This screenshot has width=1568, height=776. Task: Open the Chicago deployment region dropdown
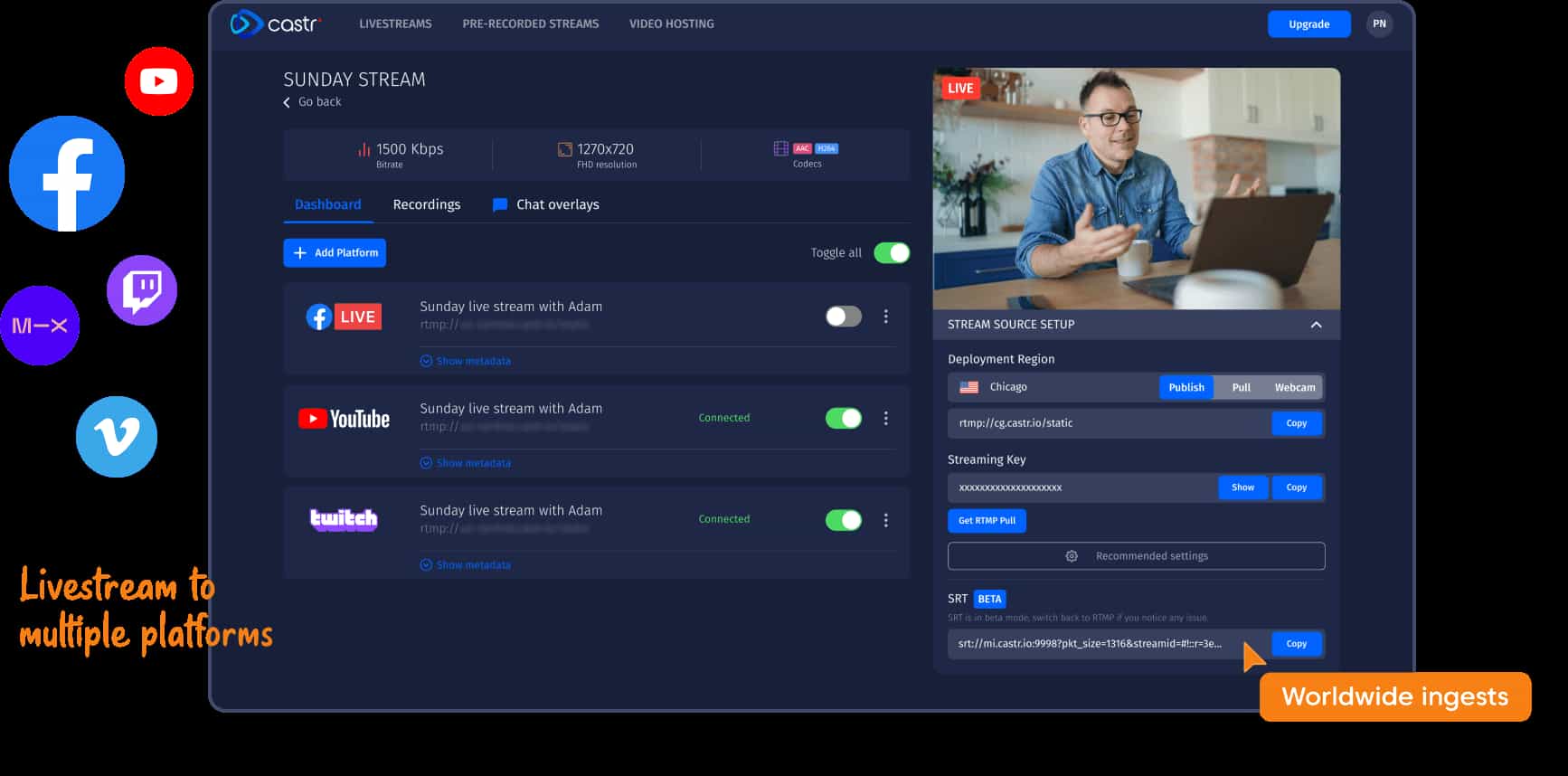point(1053,387)
